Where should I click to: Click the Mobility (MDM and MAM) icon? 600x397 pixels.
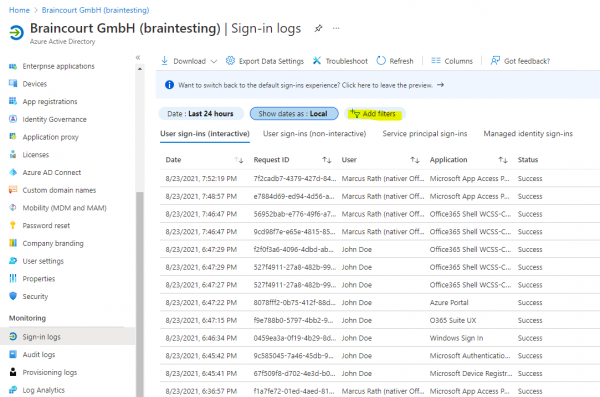tap(13, 207)
